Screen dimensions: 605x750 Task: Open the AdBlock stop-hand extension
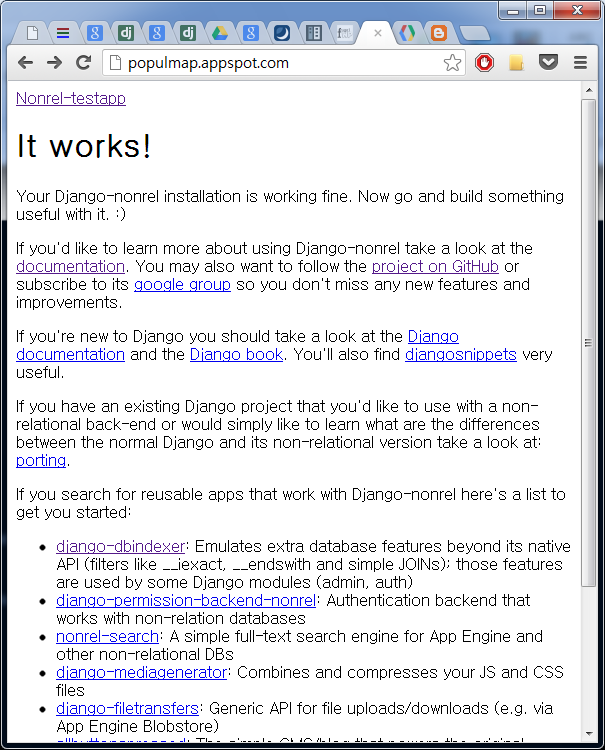point(484,63)
